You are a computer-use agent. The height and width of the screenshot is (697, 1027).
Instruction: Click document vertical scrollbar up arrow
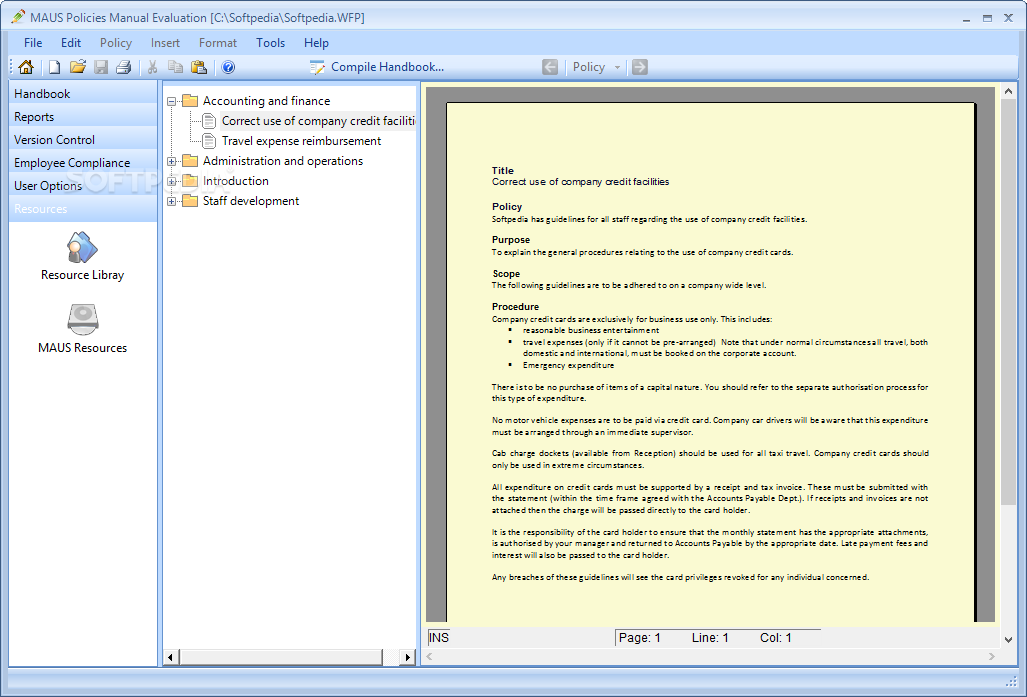(x=1008, y=91)
